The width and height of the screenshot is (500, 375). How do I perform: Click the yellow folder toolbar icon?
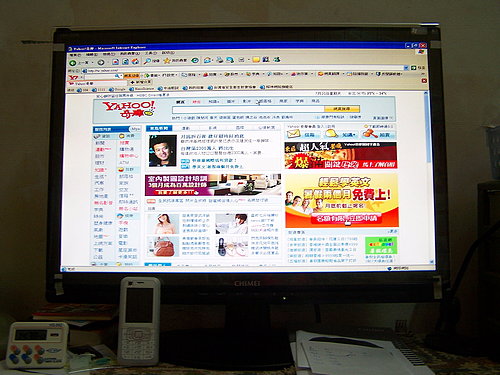pos(256,60)
